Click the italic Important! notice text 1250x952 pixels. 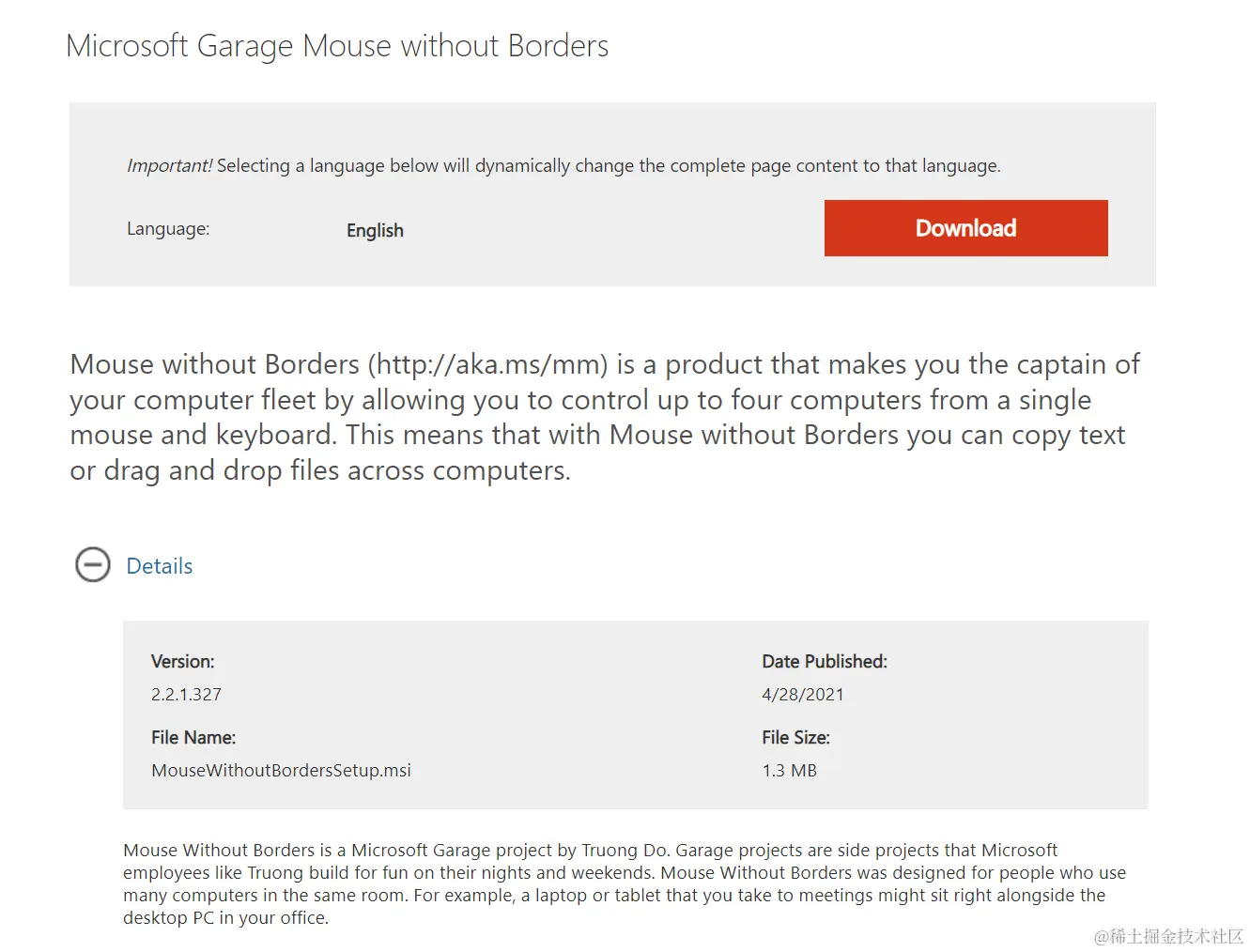[x=169, y=166]
